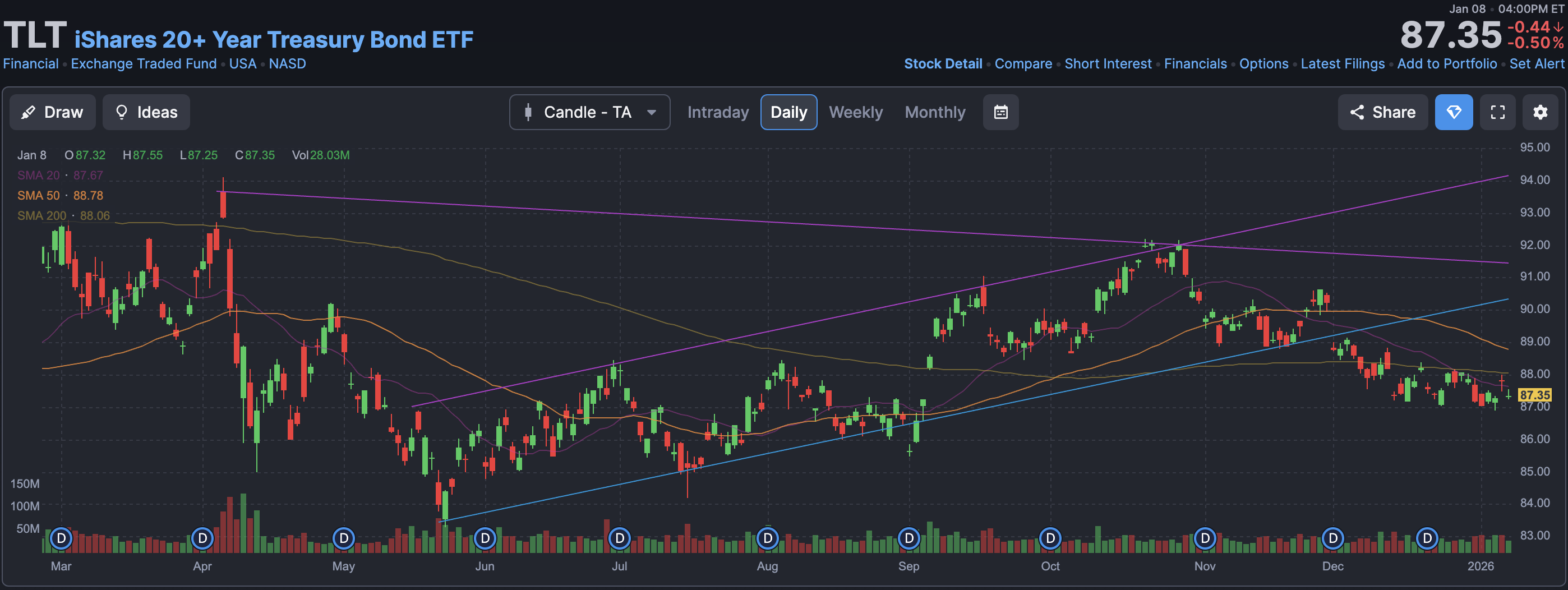Click the Jan 8 date label in OHLC row
The height and width of the screenshot is (590, 1568).
(x=31, y=155)
